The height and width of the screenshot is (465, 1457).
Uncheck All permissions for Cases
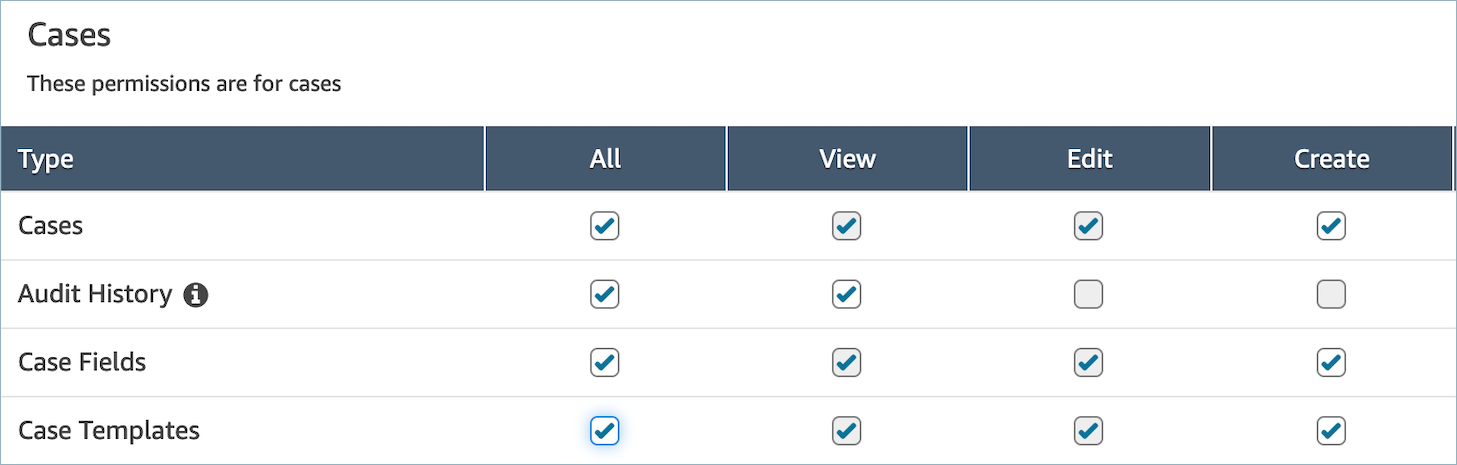pyautogui.click(x=605, y=226)
